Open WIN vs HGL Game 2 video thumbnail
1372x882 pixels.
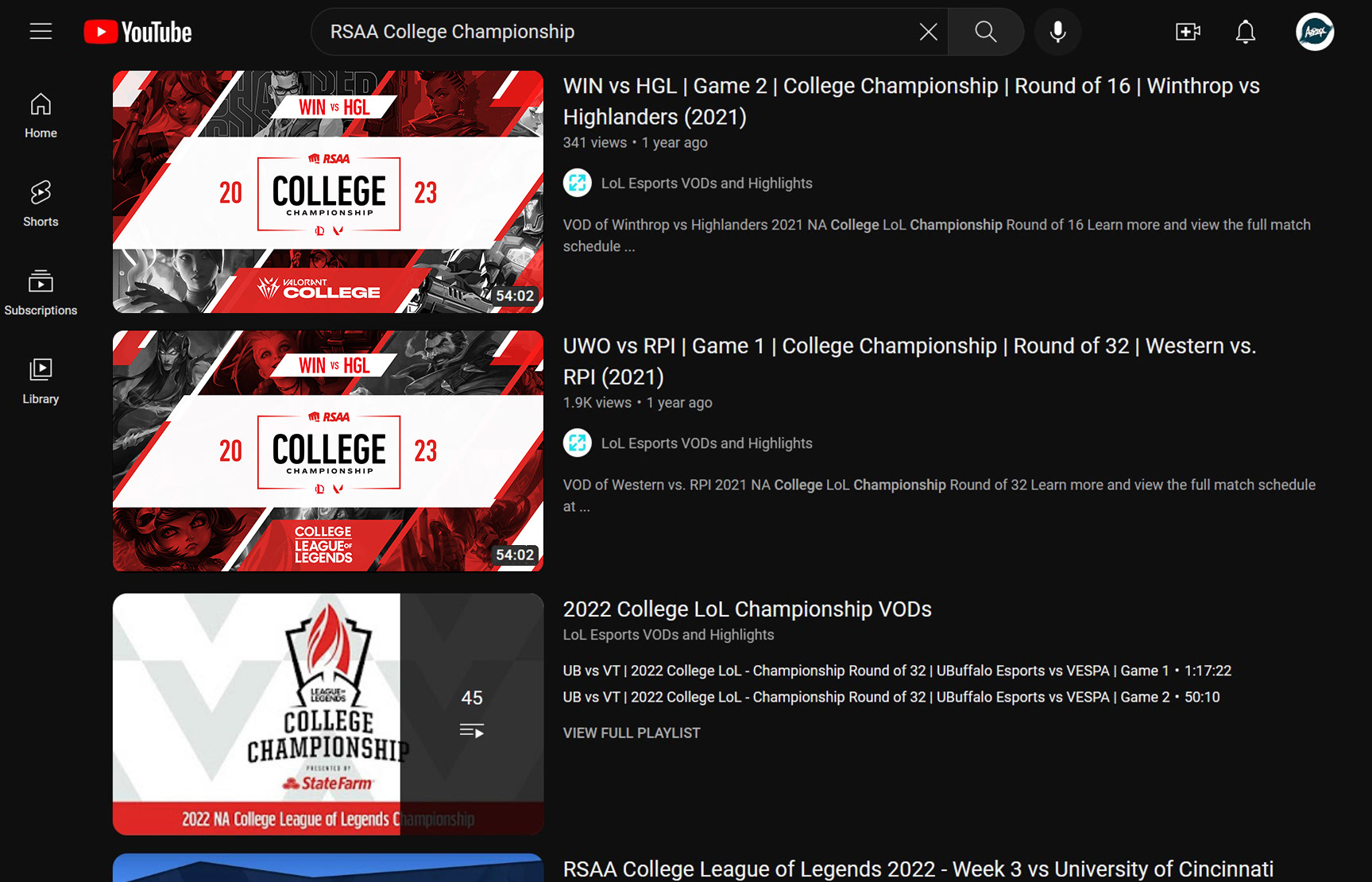[x=328, y=191]
